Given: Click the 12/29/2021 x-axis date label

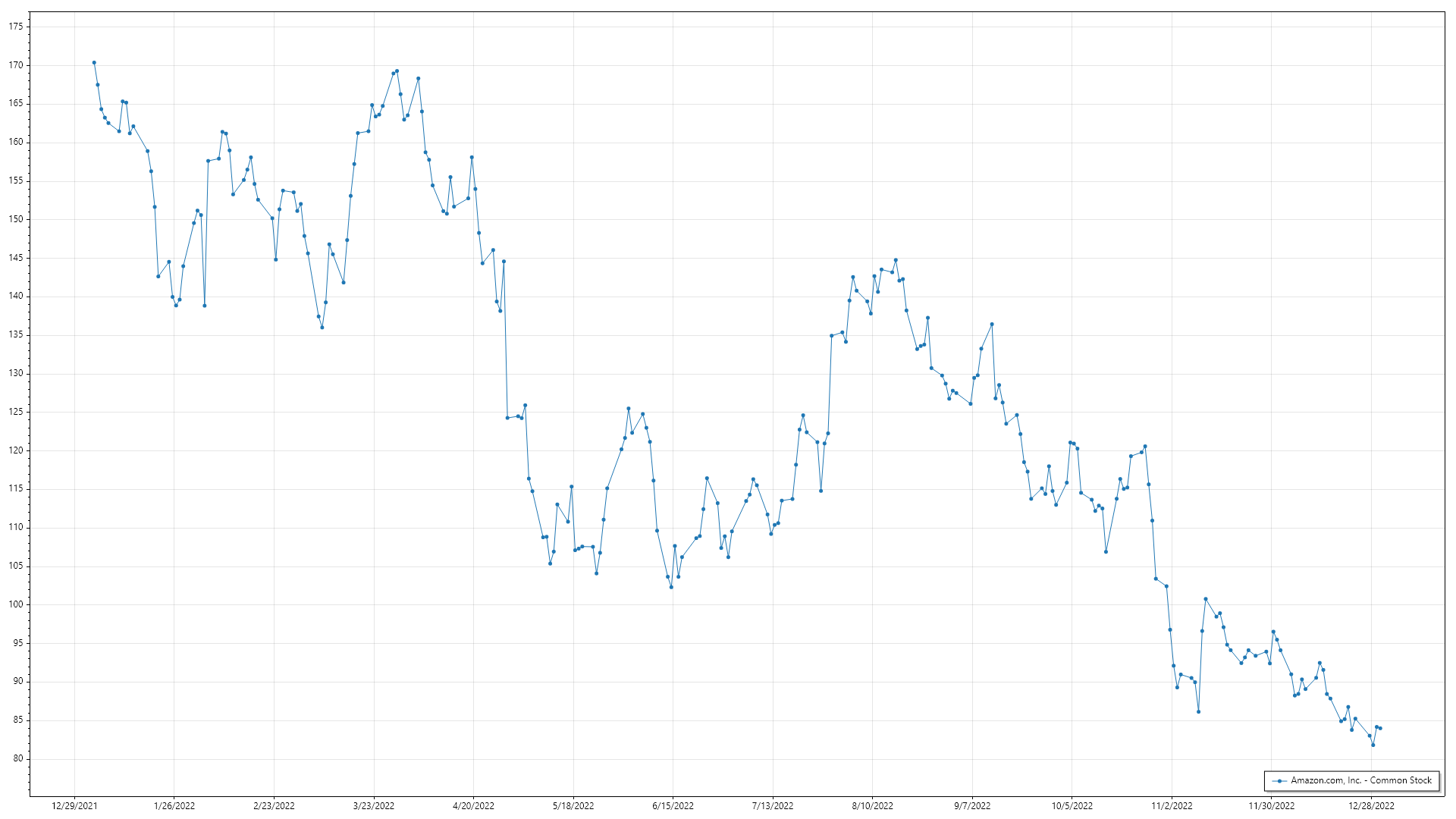Looking at the screenshot, I should tap(74, 806).
